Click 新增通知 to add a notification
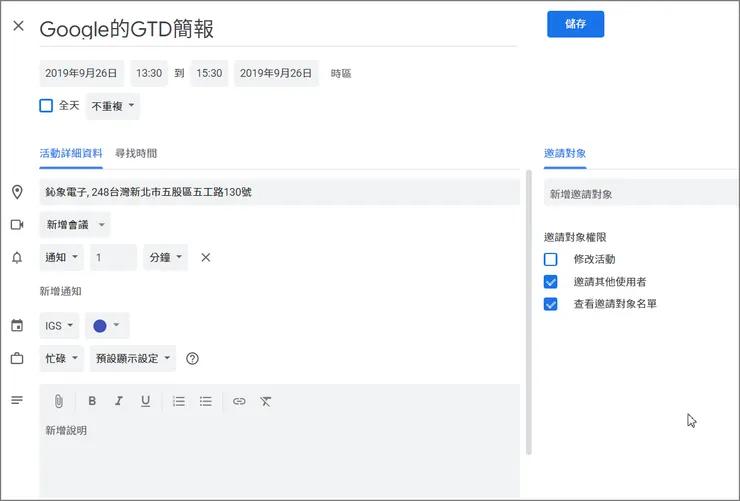Screen dimensions: 740x501 click(x=60, y=291)
